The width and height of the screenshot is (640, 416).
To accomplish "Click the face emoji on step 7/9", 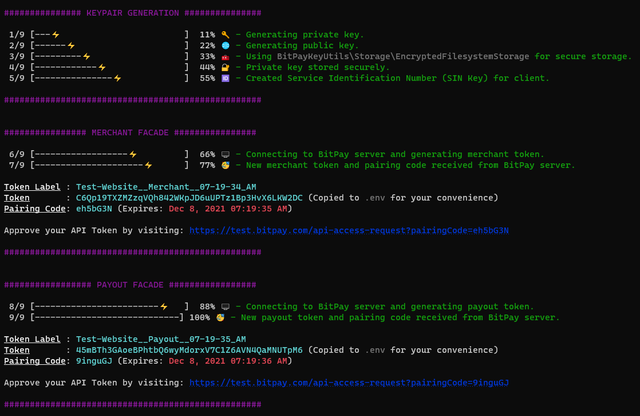I will [x=225, y=165].
